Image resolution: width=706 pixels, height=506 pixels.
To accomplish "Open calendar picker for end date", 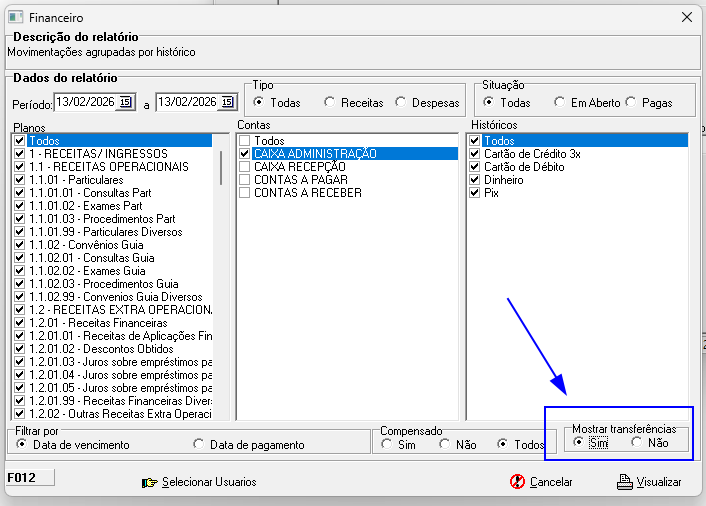I will (226, 102).
